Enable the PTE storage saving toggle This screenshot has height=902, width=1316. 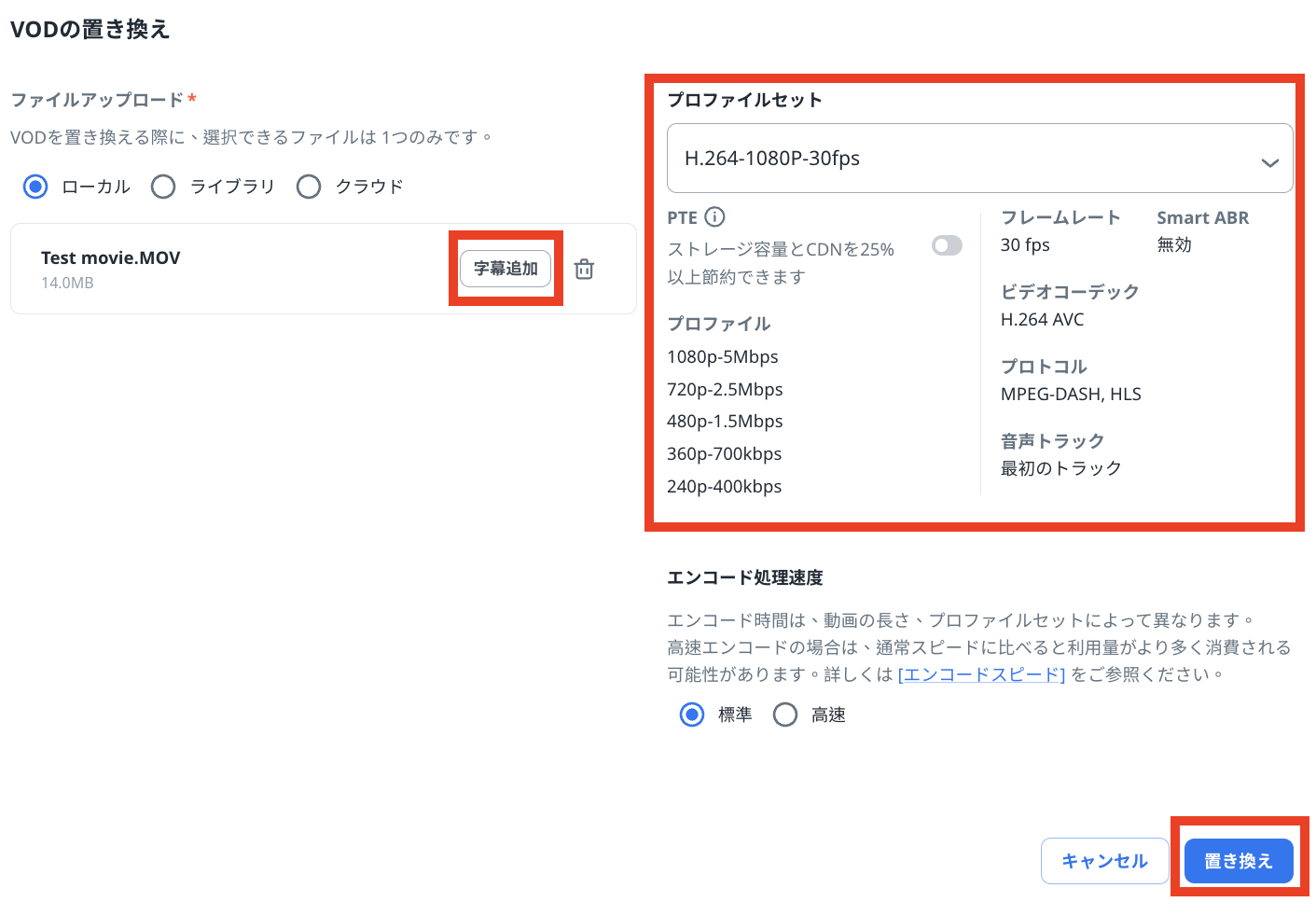click(x=947, y=245)
